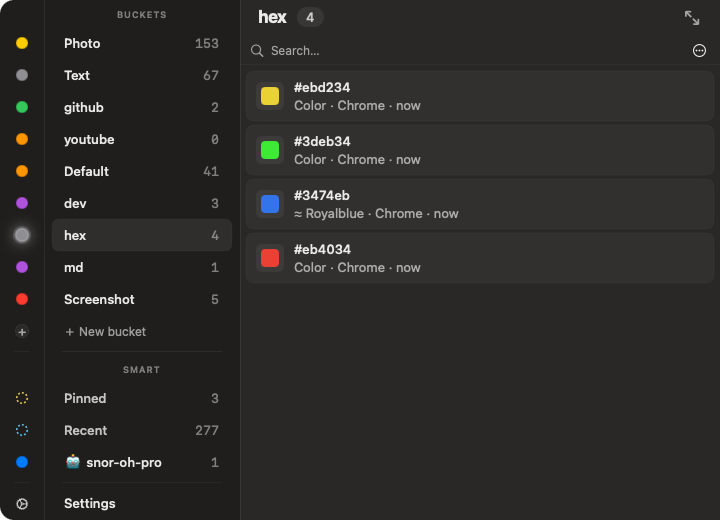
Task: Click the count badge beside hex title
Action: pyautogui.click(x=310, y=17)
